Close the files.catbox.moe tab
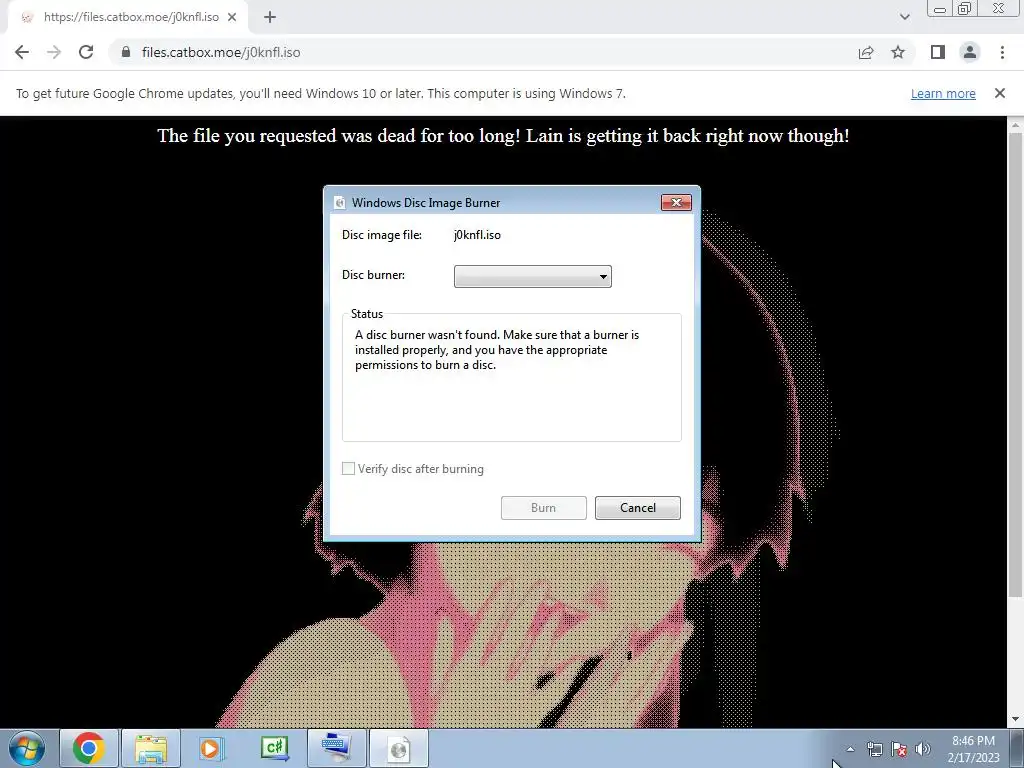This screenshot has width=1024, height=768. pyautogui.click(x=232, y=17)
